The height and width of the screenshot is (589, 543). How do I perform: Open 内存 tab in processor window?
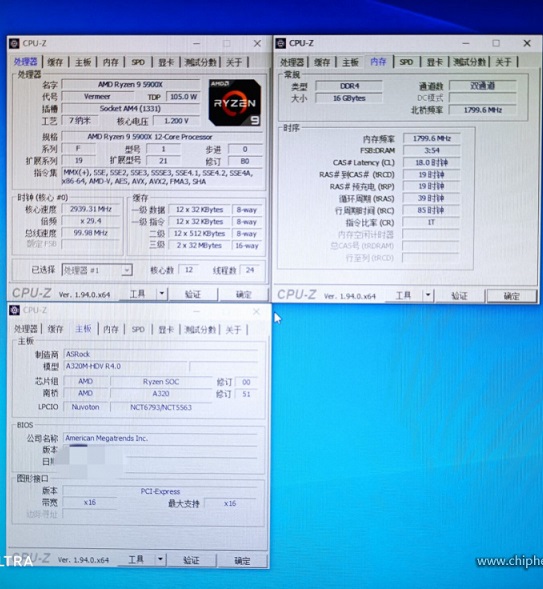coord(110,62)
